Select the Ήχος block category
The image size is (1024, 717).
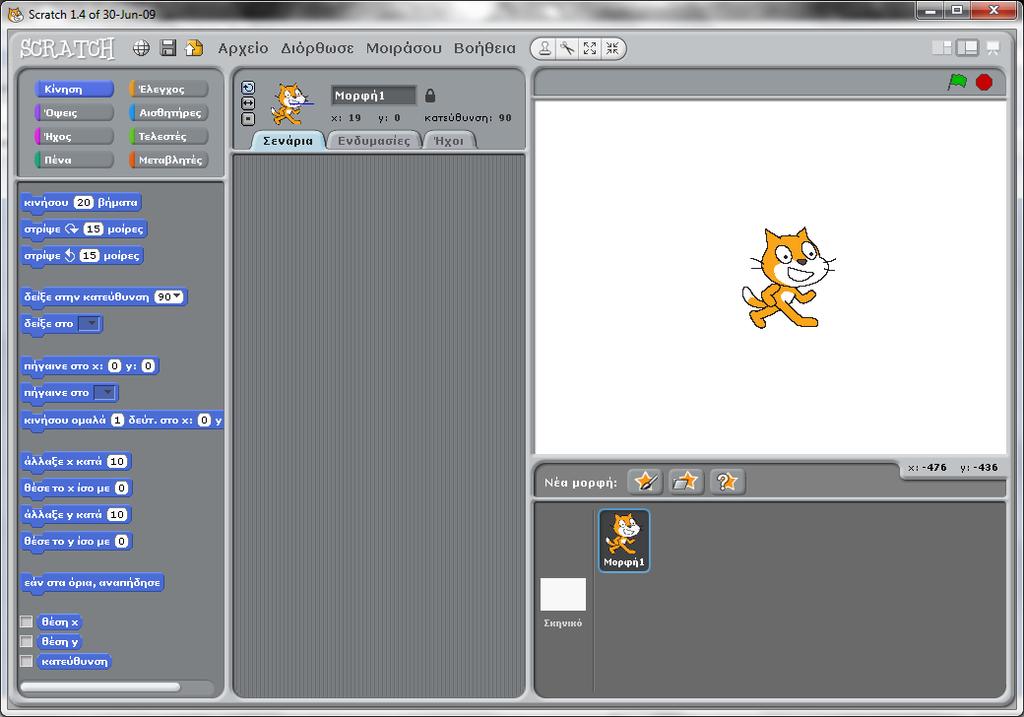(74, 136)
